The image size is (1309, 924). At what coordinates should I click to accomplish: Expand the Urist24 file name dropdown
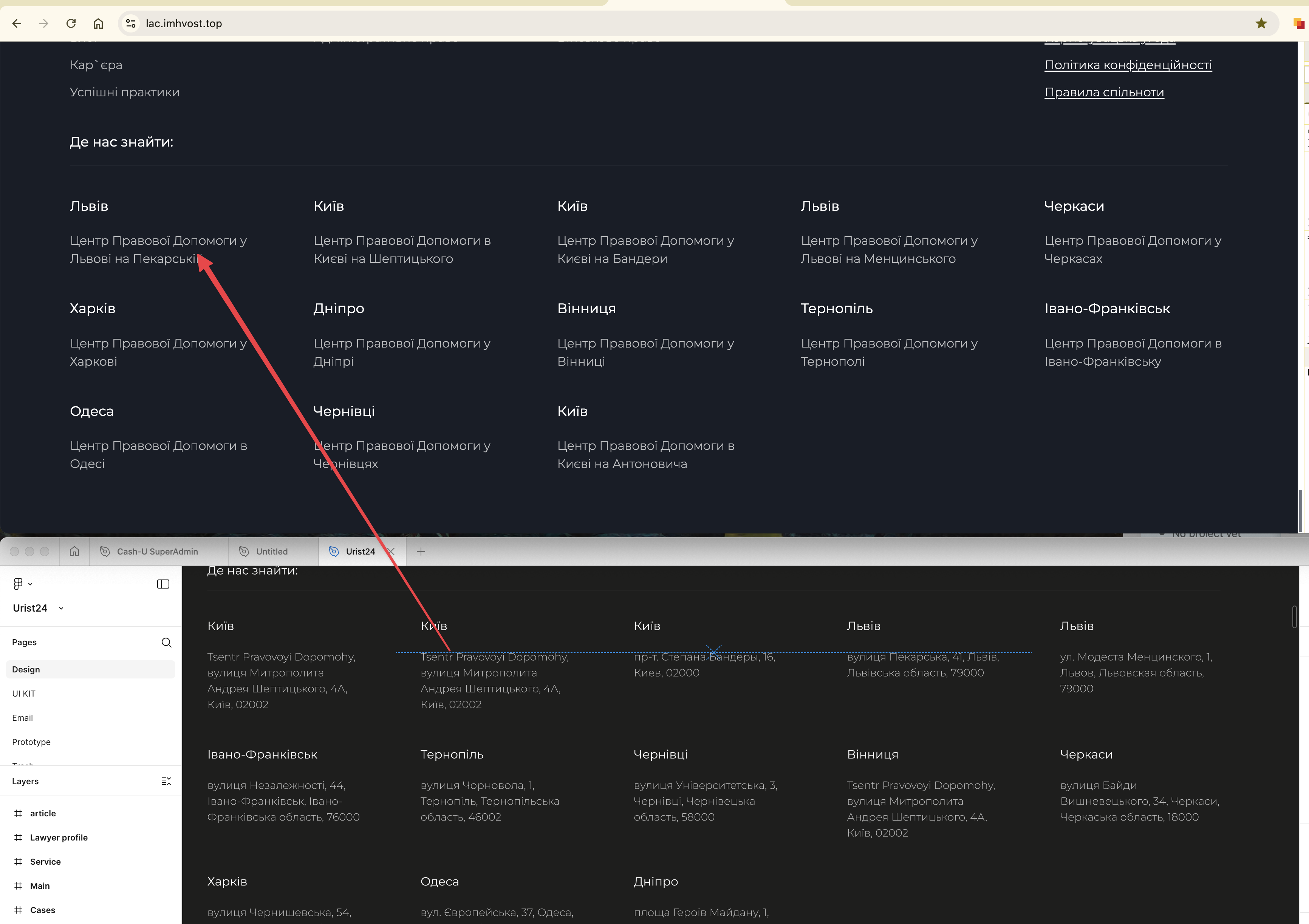tap(61, 608)
